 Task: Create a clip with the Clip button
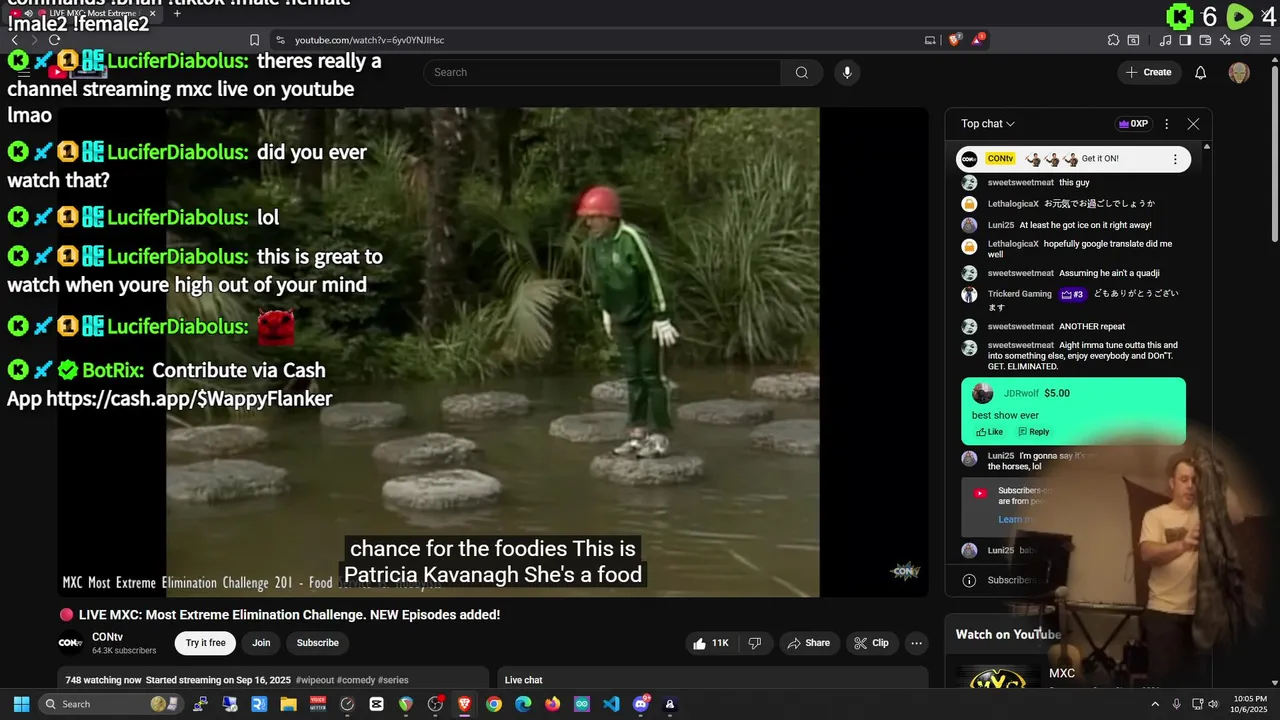point(871,643)
